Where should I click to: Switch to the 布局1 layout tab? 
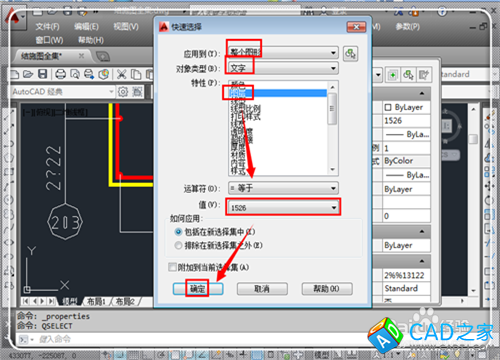[96, 302]
